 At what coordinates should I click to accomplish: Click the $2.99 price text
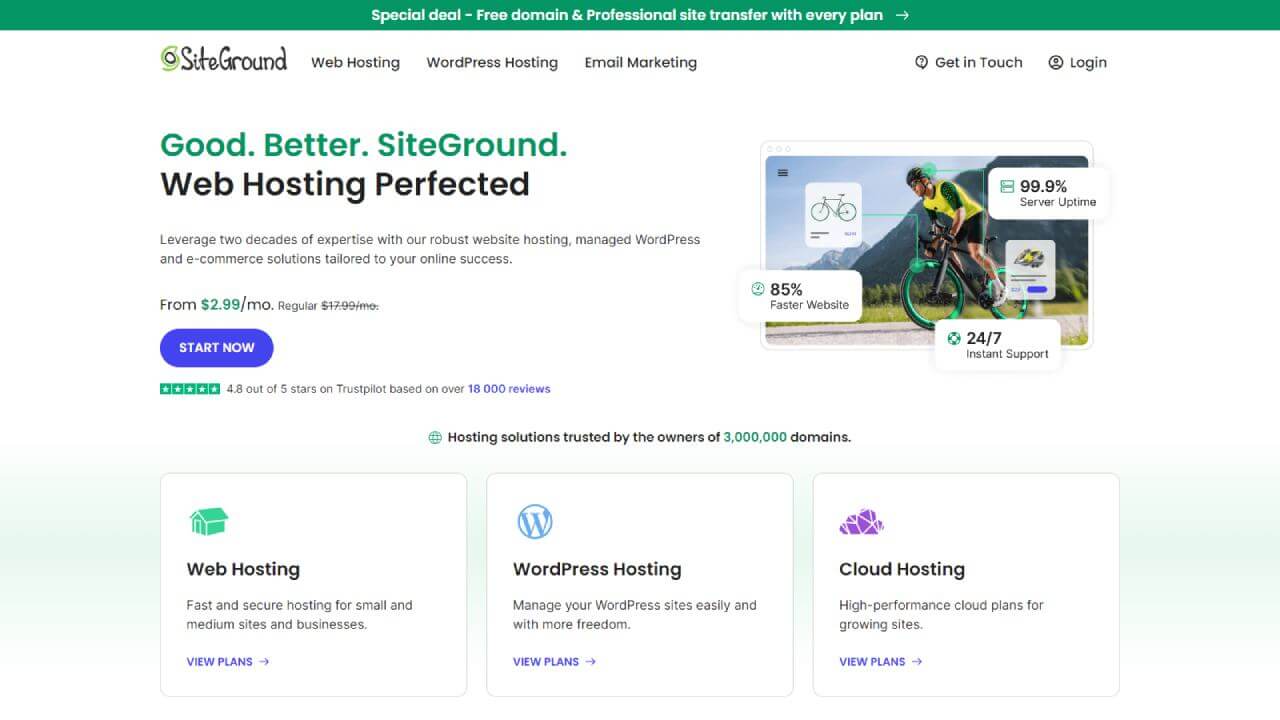pyautogui.click(x=221, y=304)
